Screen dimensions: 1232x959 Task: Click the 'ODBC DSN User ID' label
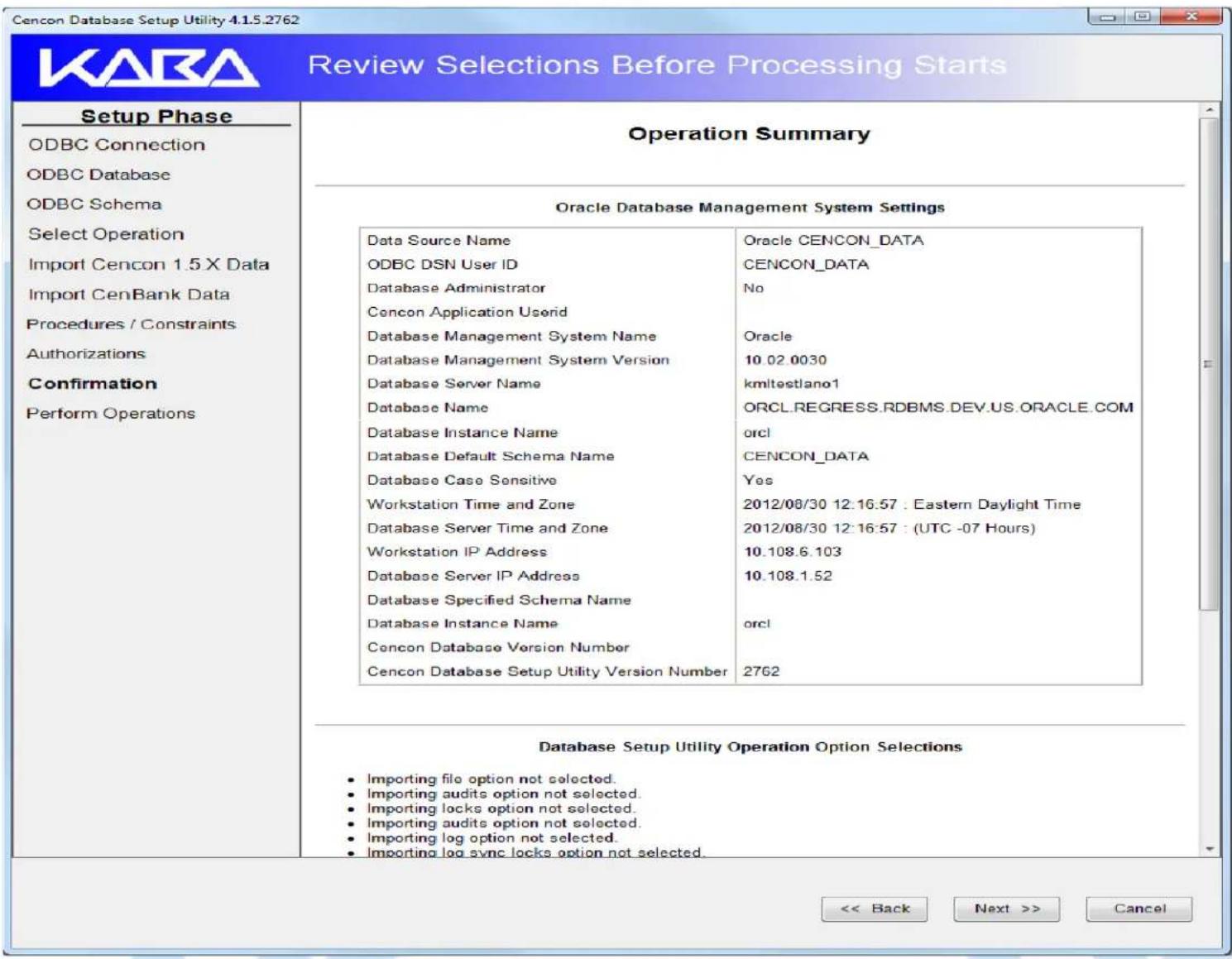click(x=443, y=265)
